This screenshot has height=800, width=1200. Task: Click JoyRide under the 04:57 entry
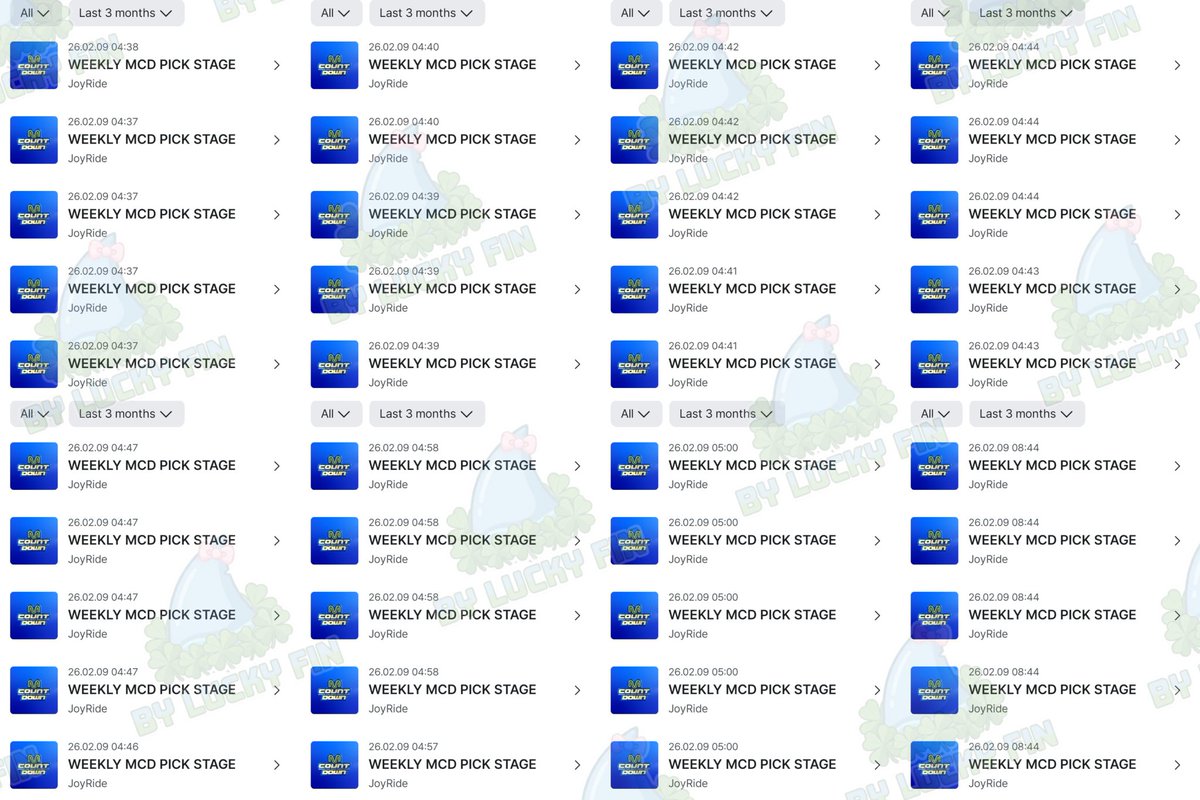tap(388, 784)
